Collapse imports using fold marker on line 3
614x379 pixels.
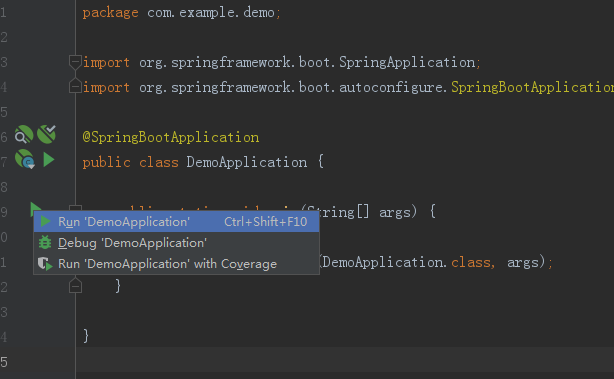(75, 62)
